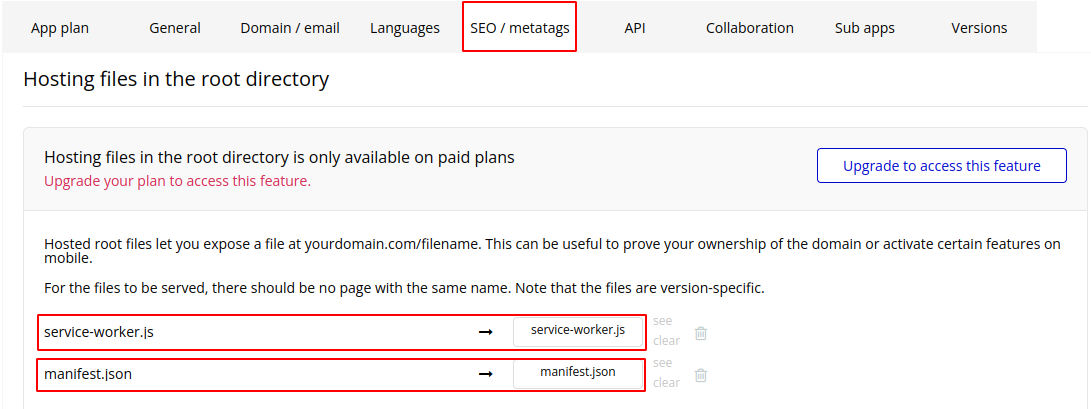
Task: Click the service-worker.js file upload button
Action: (x=578, y=331)
